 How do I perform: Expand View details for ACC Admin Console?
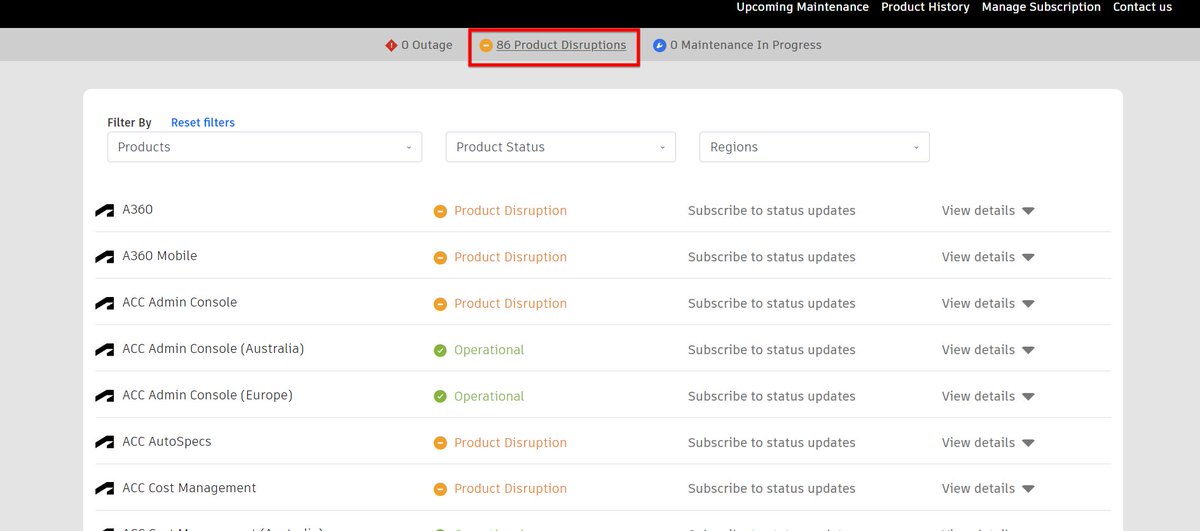[988, 303]
